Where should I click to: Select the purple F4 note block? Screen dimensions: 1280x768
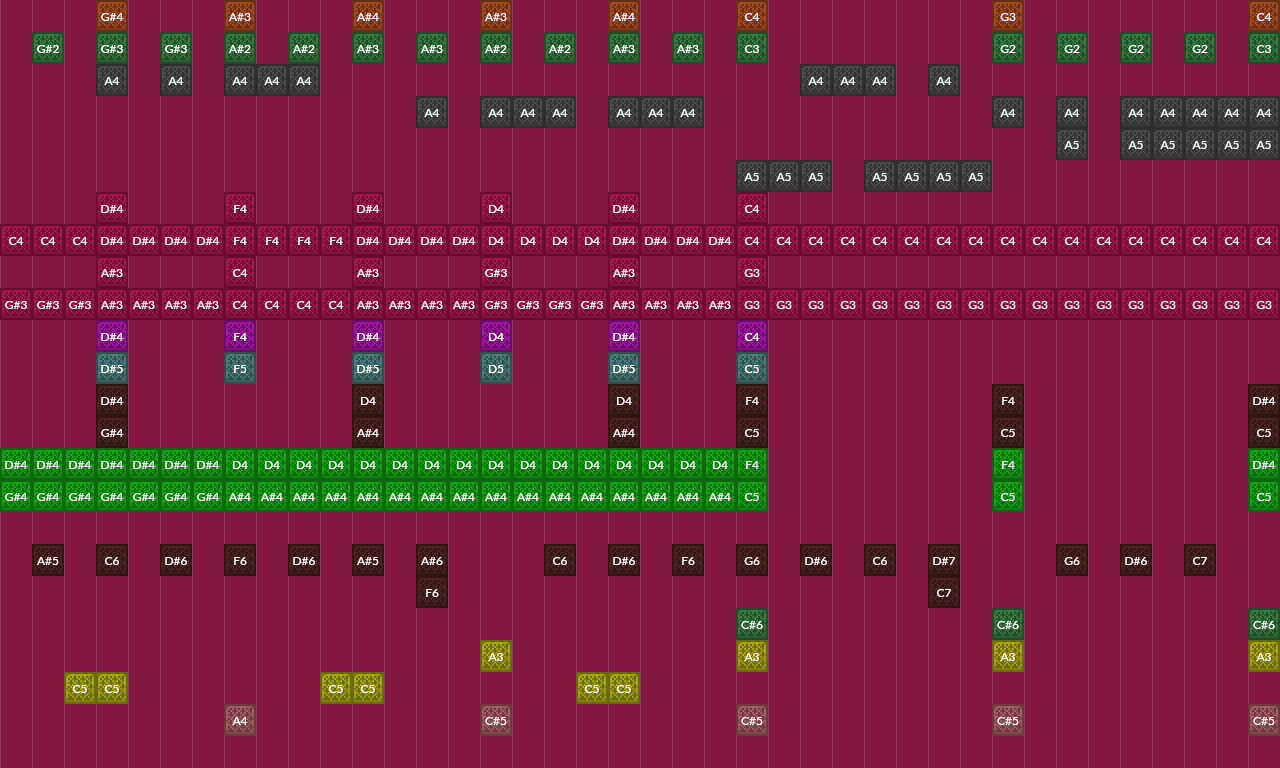coord(240,337)
